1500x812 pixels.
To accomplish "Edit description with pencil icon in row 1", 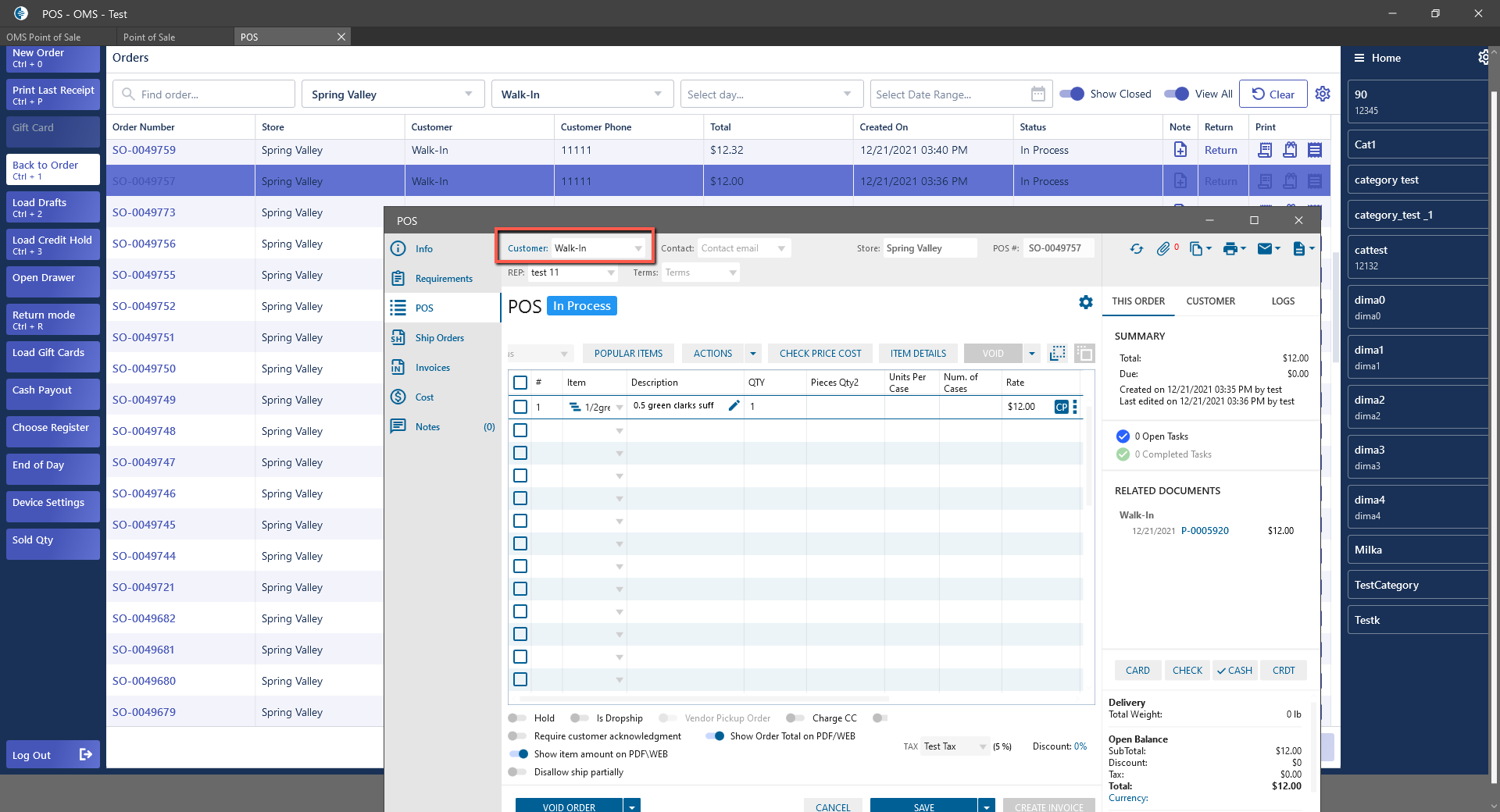I will [734, 406].
